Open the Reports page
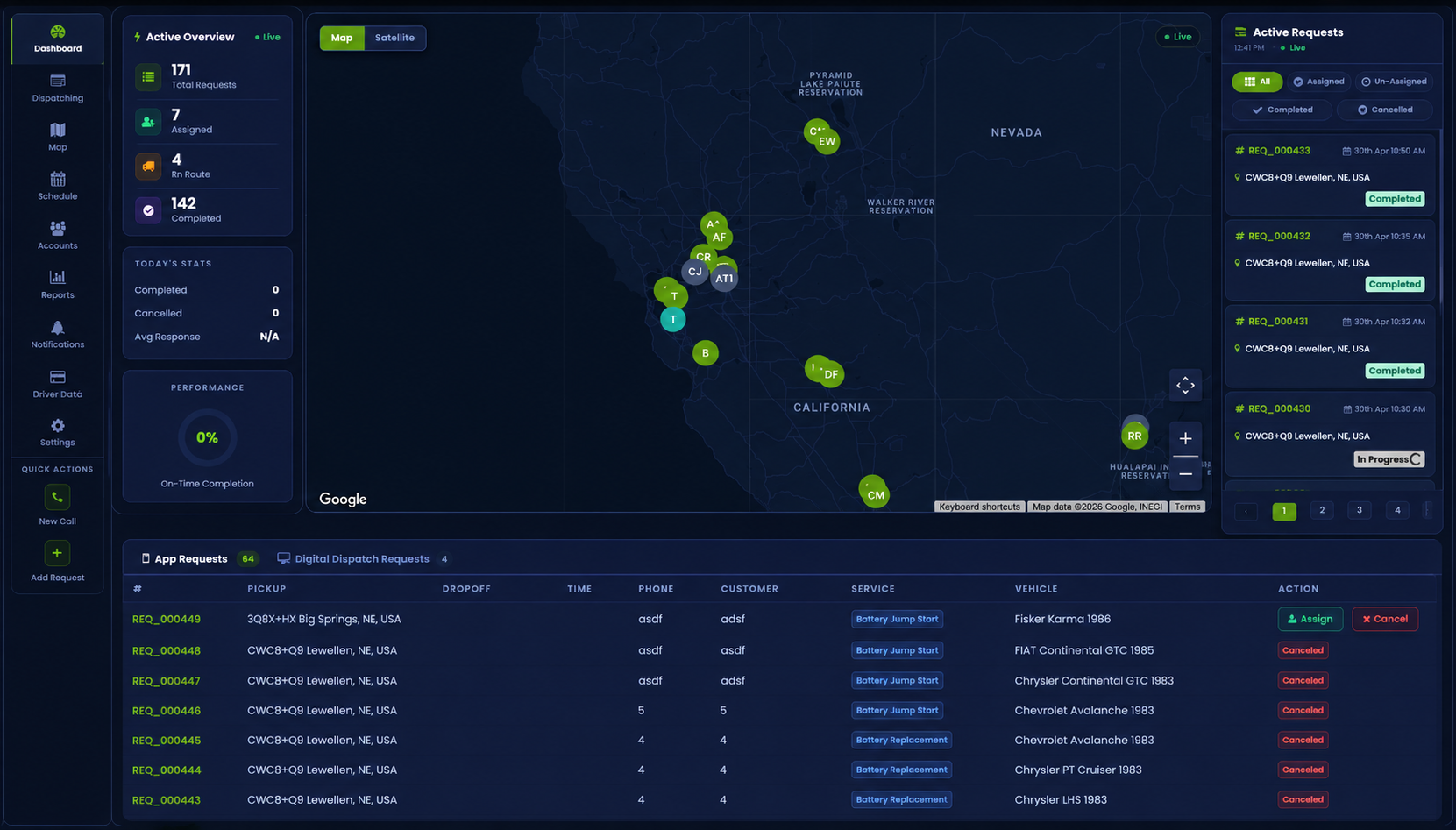Image resolution: width=1456 pixels, height=830 pixels. (58, 285)
